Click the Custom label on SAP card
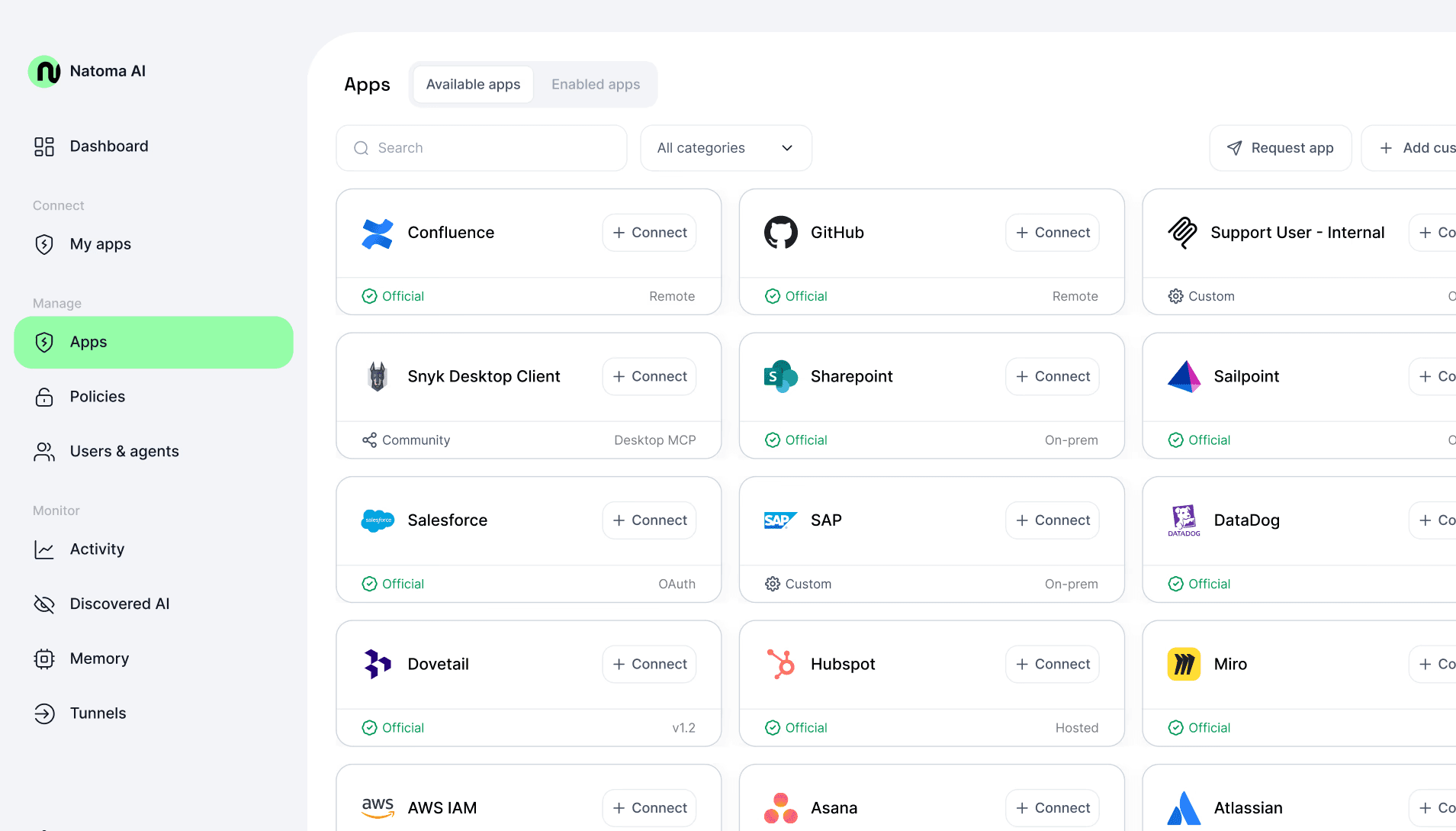Screen dimensions: 1456x831 point(798,585)
